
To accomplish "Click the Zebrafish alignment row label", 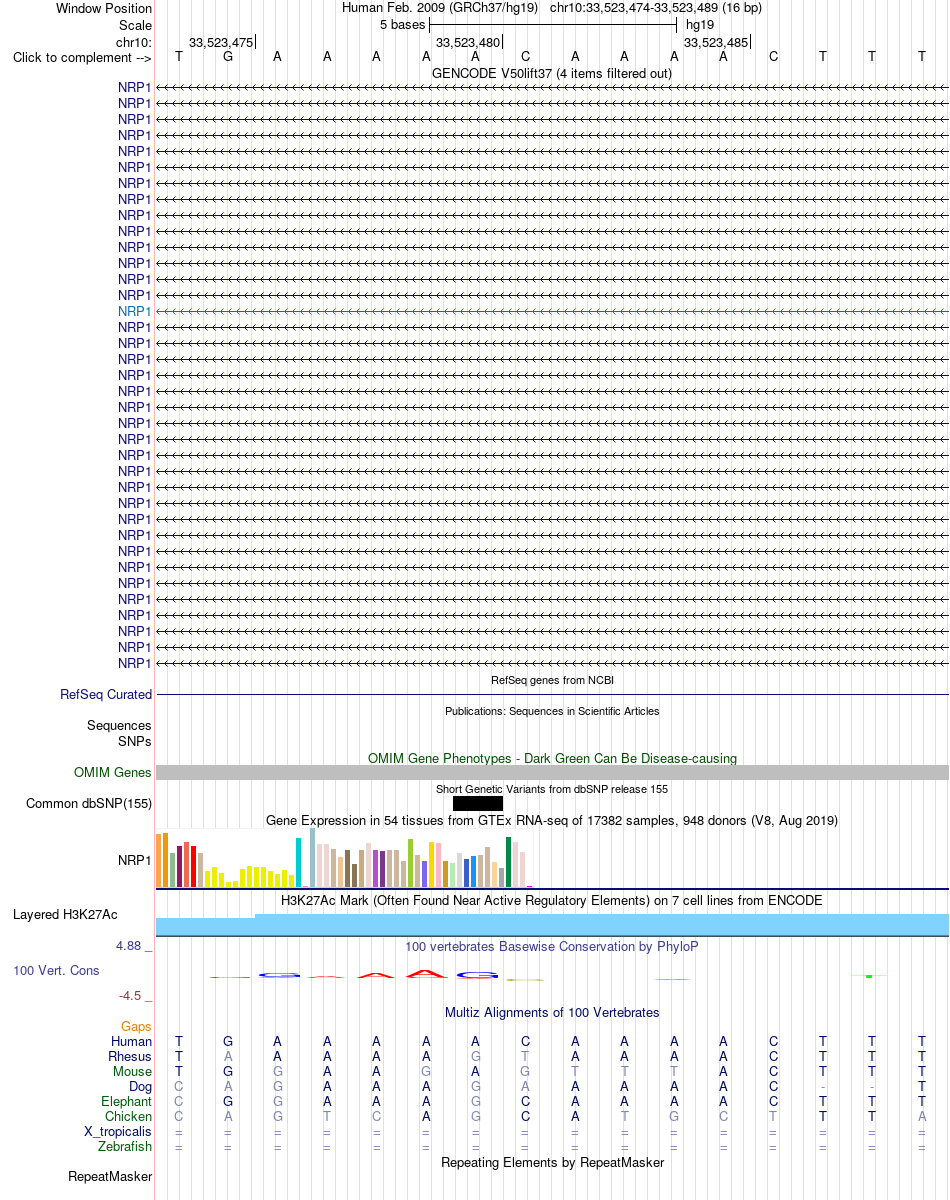I will pos(124,1146).
